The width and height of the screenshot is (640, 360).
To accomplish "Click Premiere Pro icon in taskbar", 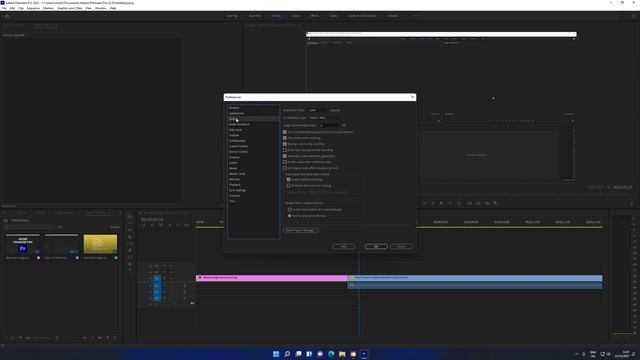I will [364, 354].
